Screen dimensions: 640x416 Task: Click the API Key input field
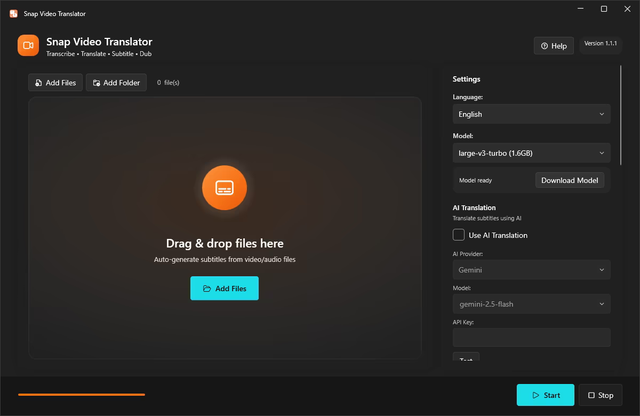531,338
